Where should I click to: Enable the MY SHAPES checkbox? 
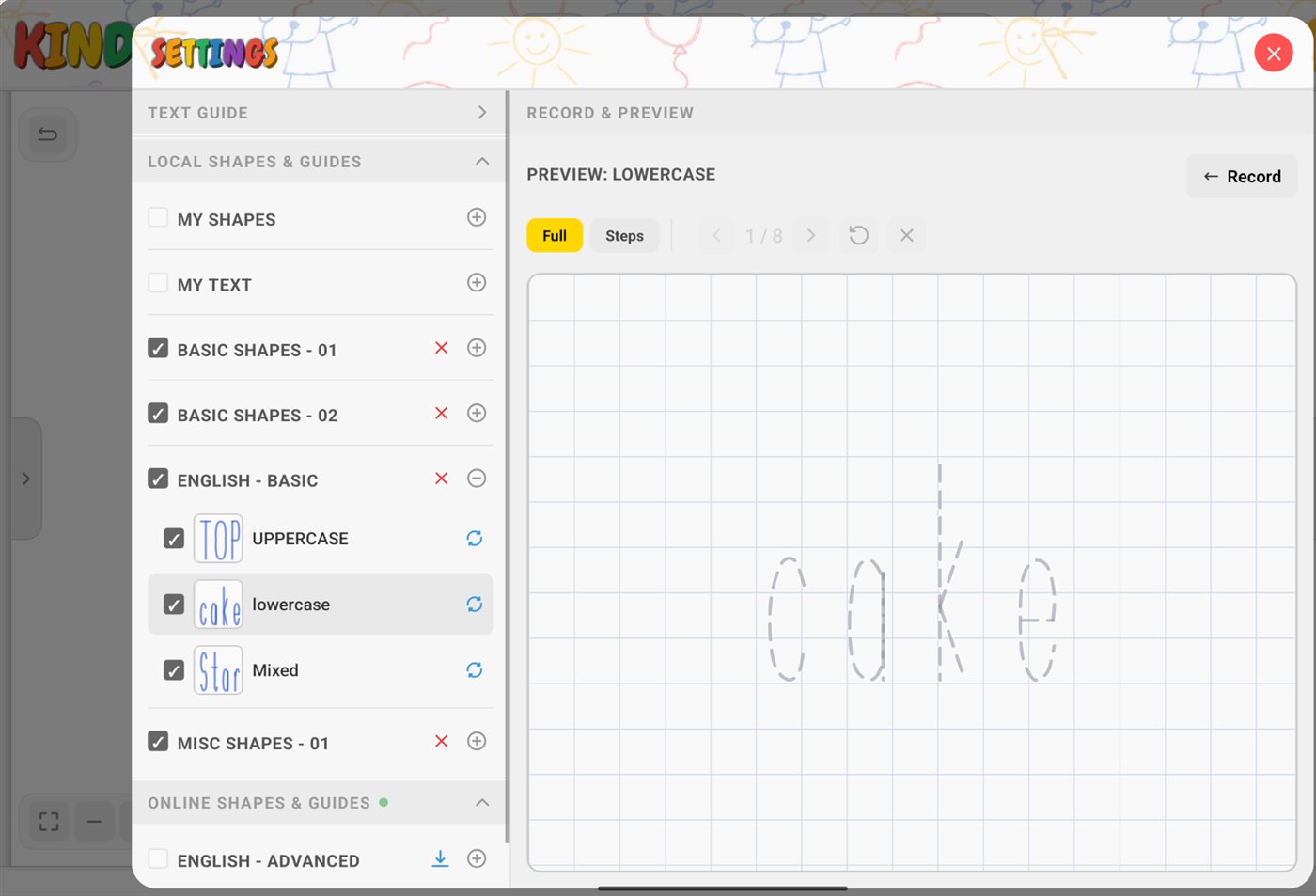click(x=158, y=218)
